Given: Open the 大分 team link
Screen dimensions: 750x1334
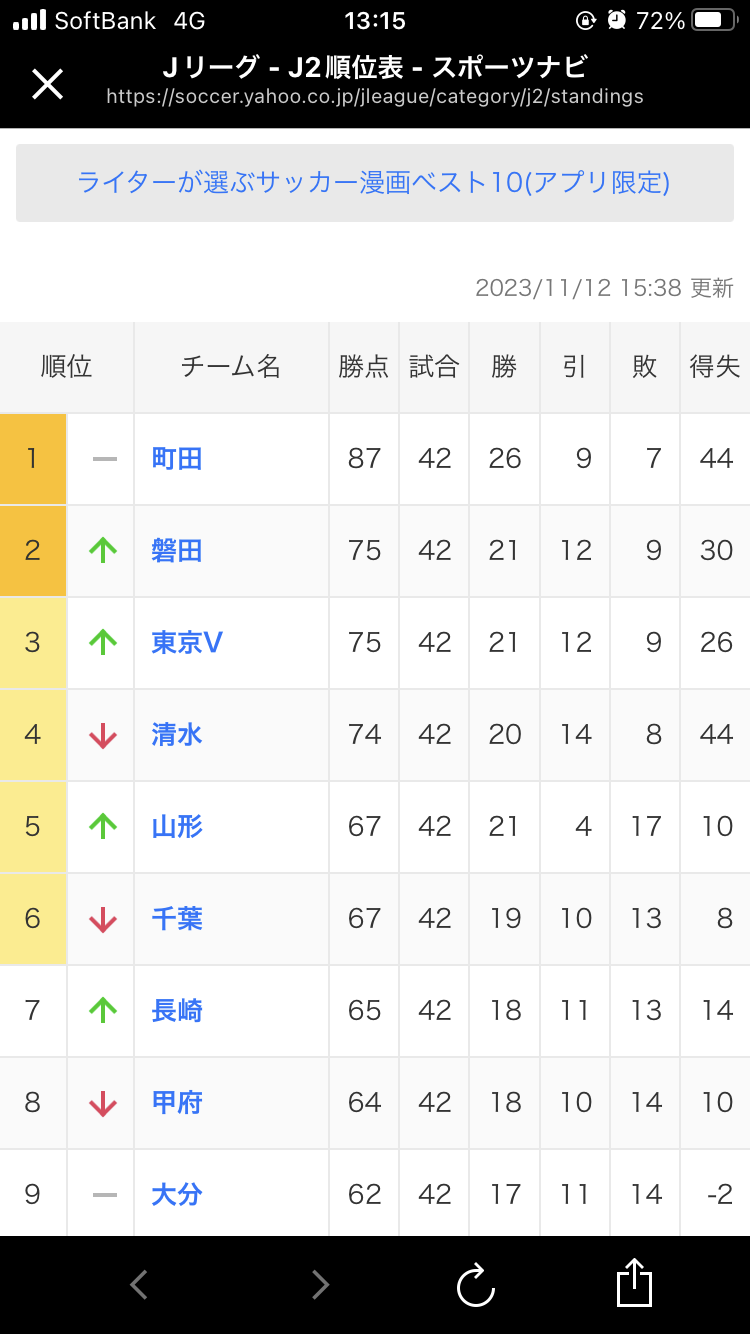Looking at the screenshot, I should 177,1195.
